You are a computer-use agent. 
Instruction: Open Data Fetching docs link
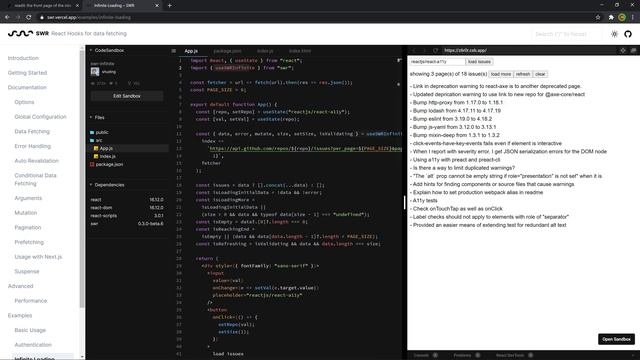pos(32,131)
